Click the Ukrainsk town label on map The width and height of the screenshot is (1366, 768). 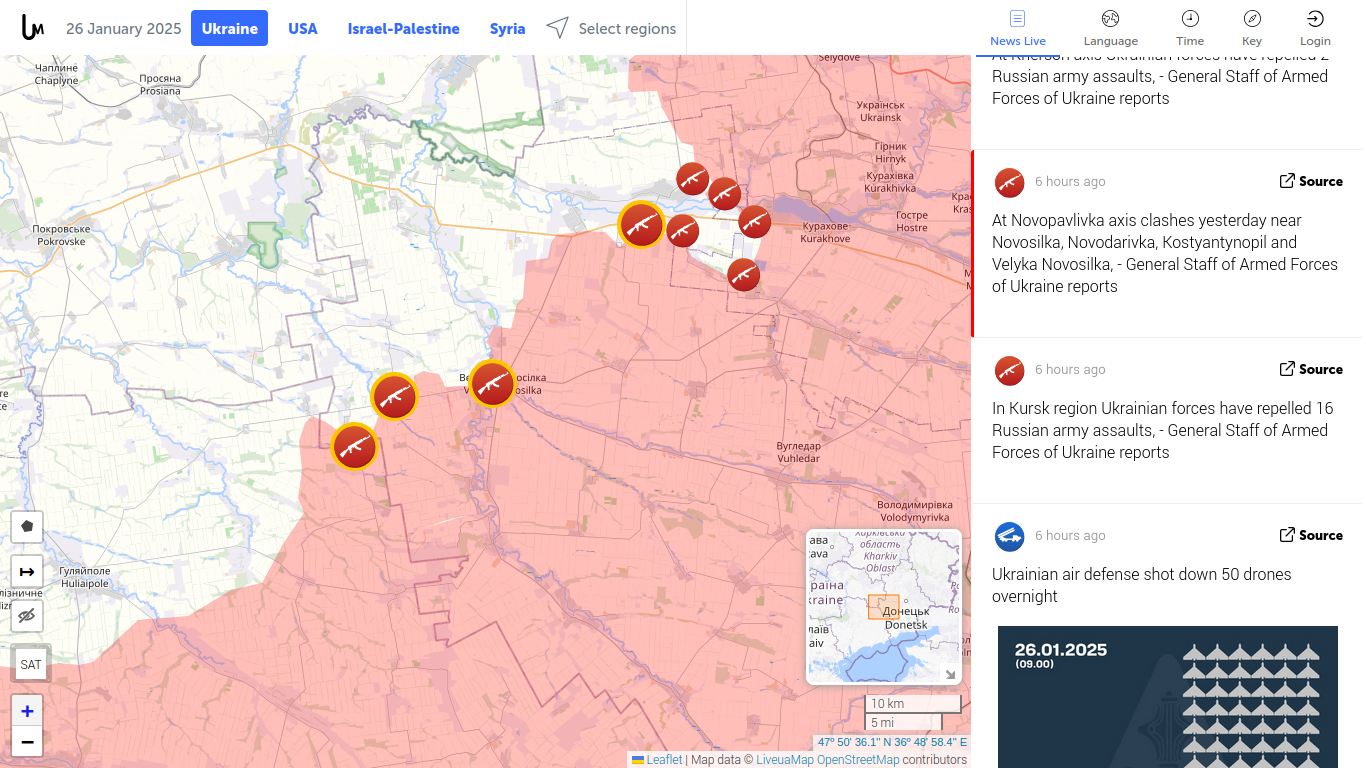pyautogui.click(x=880, y=111)
